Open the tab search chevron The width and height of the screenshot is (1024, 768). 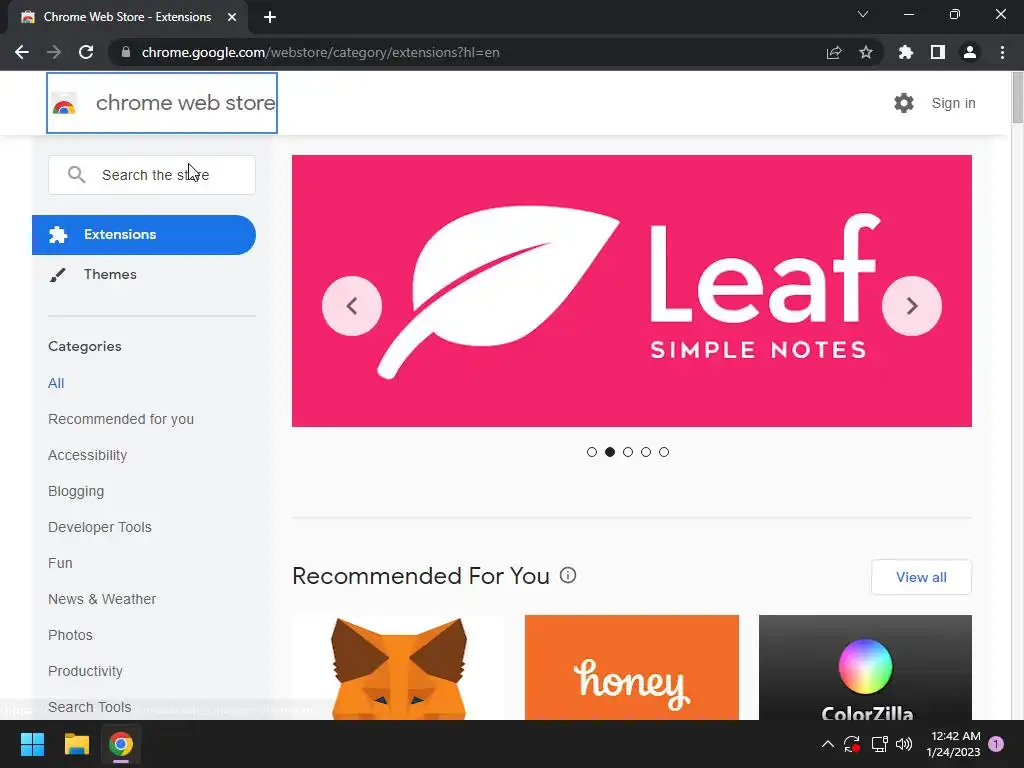[x=863, y=14]
